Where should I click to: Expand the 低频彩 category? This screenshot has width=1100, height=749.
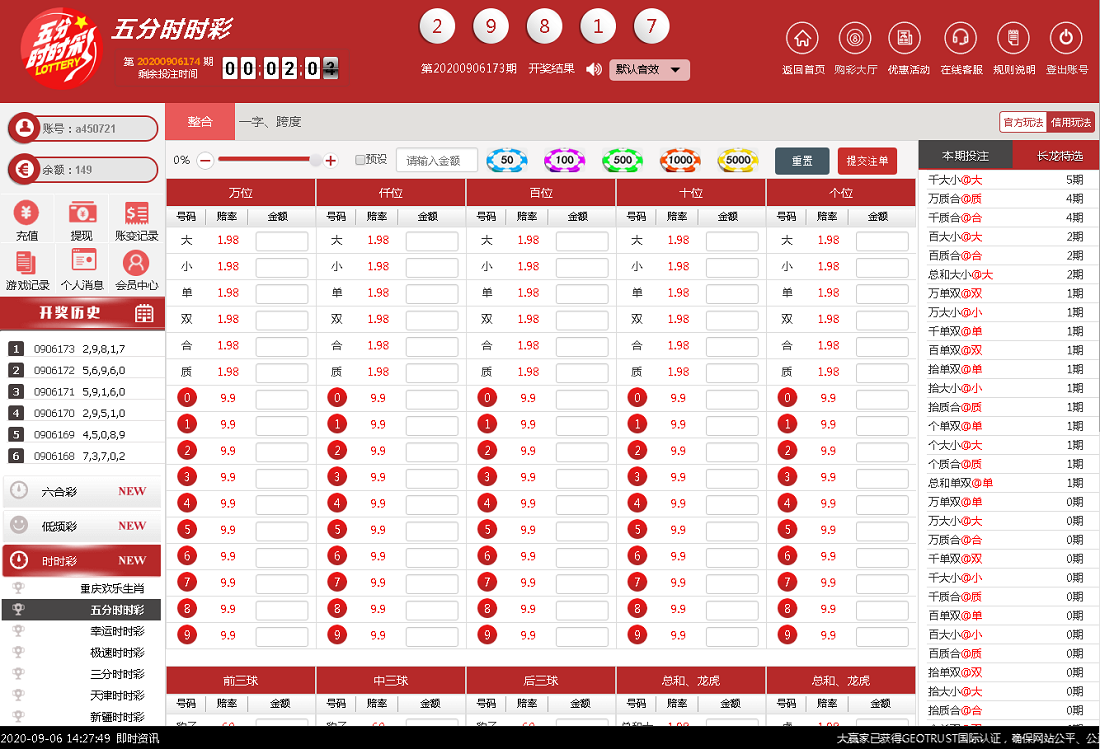tap(81, 525)
